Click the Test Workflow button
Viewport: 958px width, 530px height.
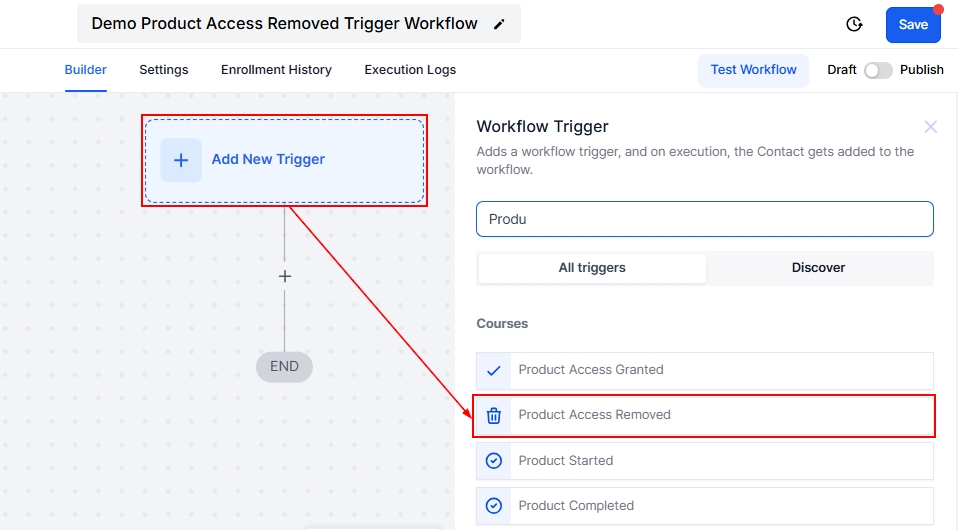[x=753, y=70]
